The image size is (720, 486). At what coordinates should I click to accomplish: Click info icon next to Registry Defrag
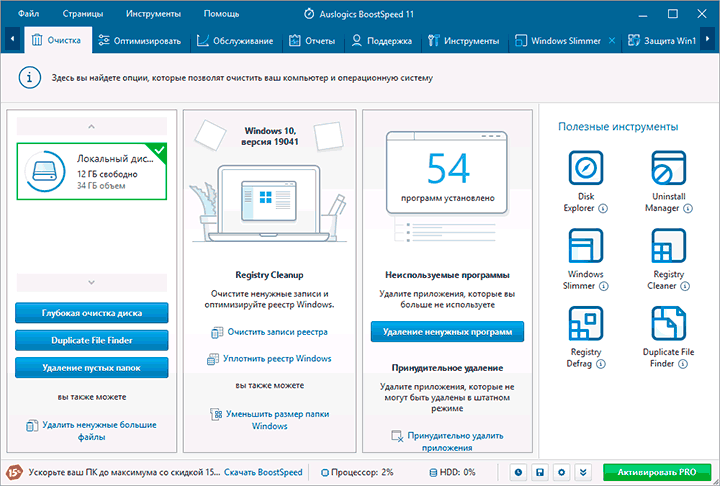point(601,364)
